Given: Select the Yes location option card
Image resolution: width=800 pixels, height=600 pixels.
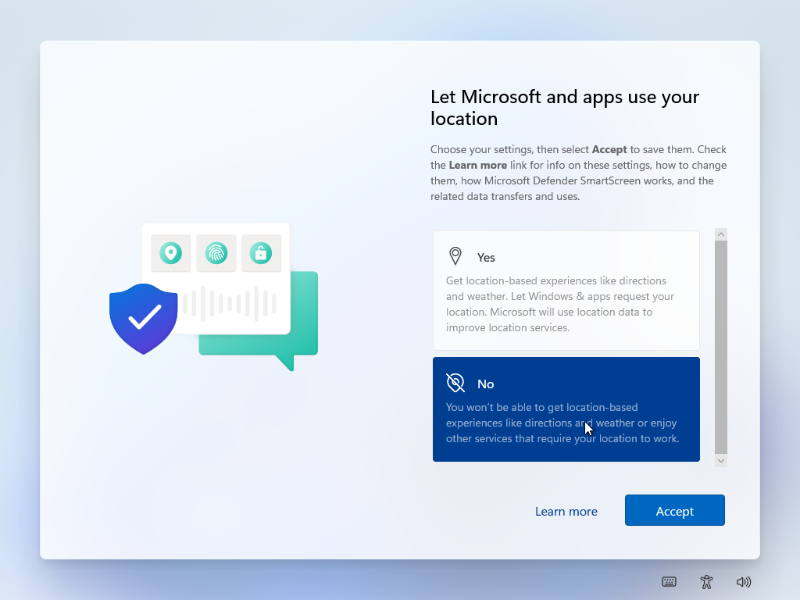Looking at the screenshot, I should tap(566, 290).
